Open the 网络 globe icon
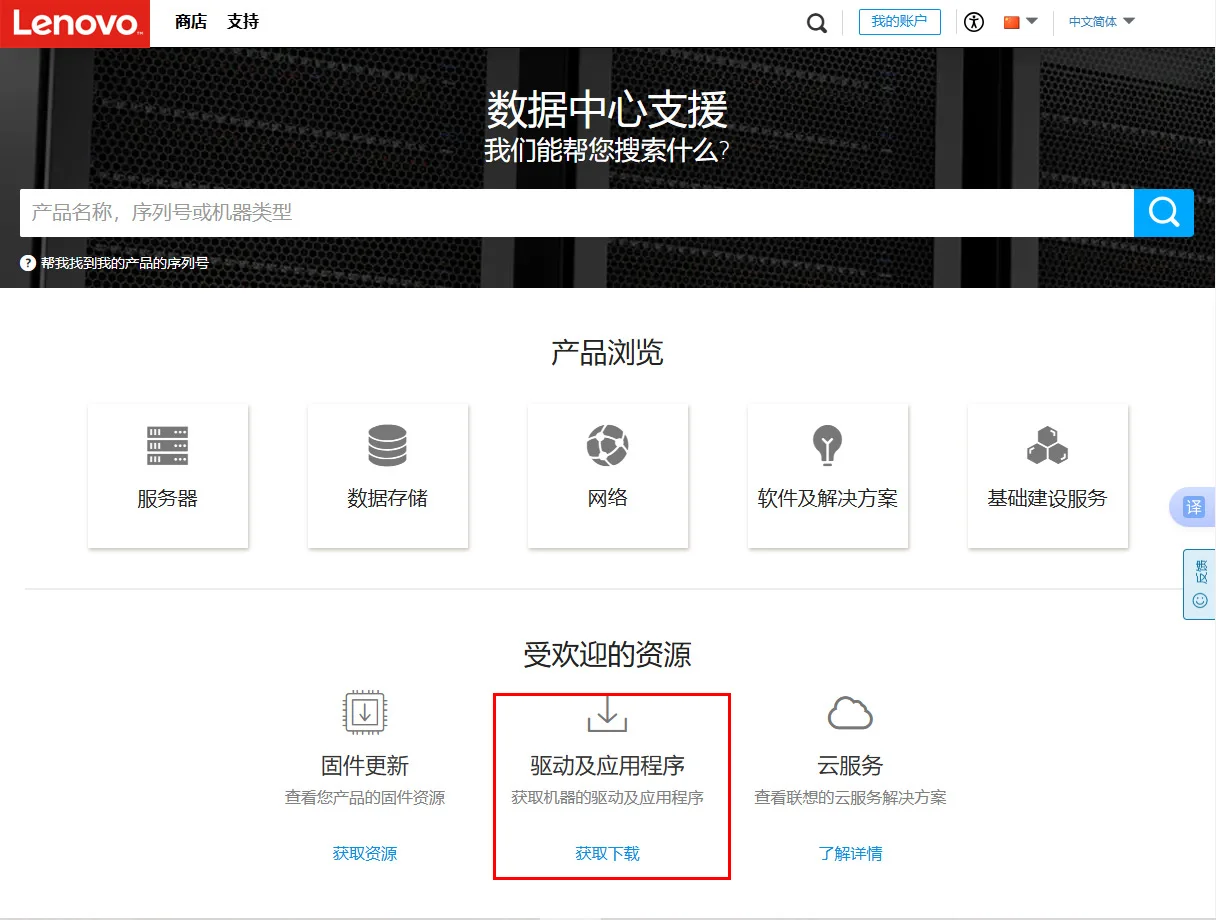Screen dimensions: 1216x920 coord(607,445)
